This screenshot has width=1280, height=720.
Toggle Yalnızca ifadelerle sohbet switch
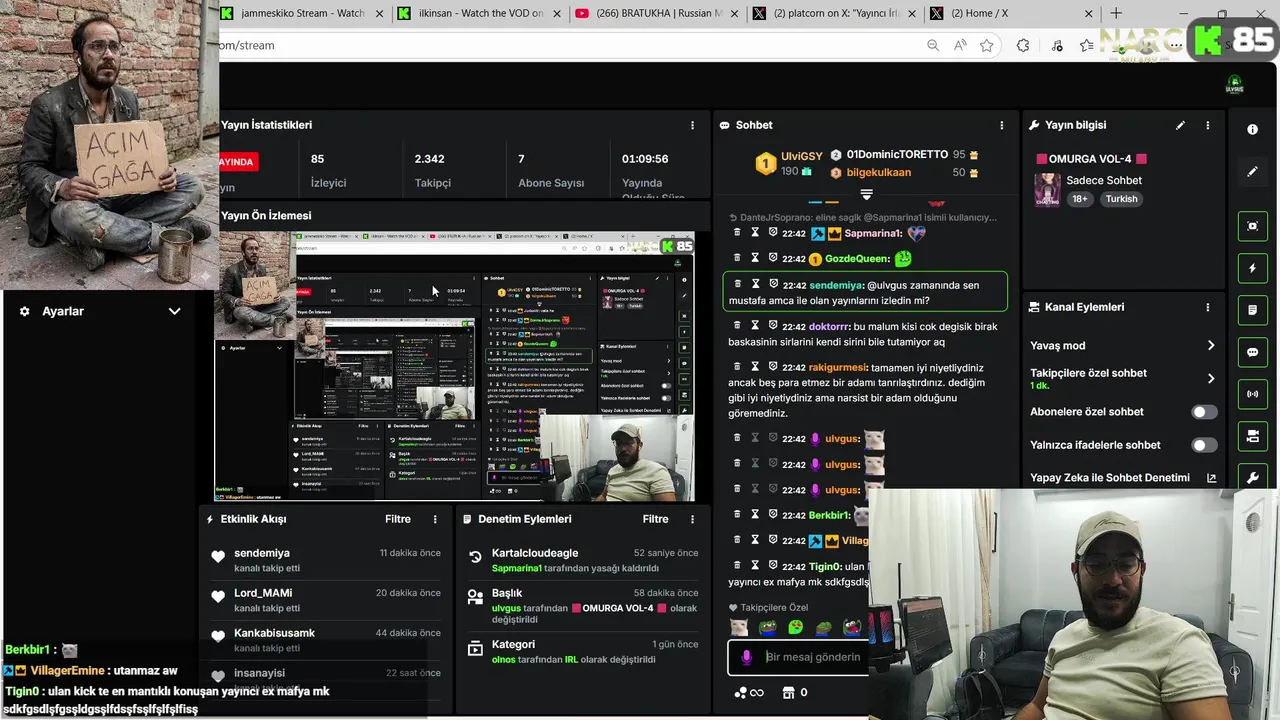pyautogui.click(x=1205, y=445)
